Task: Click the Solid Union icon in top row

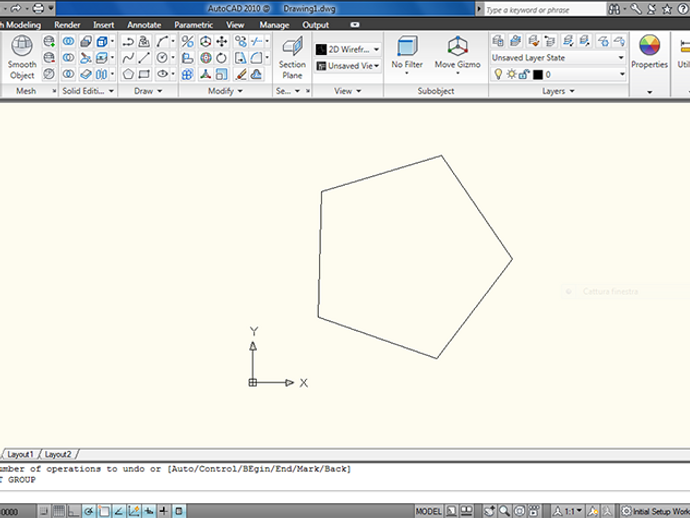Action: (x=68, y=42)
